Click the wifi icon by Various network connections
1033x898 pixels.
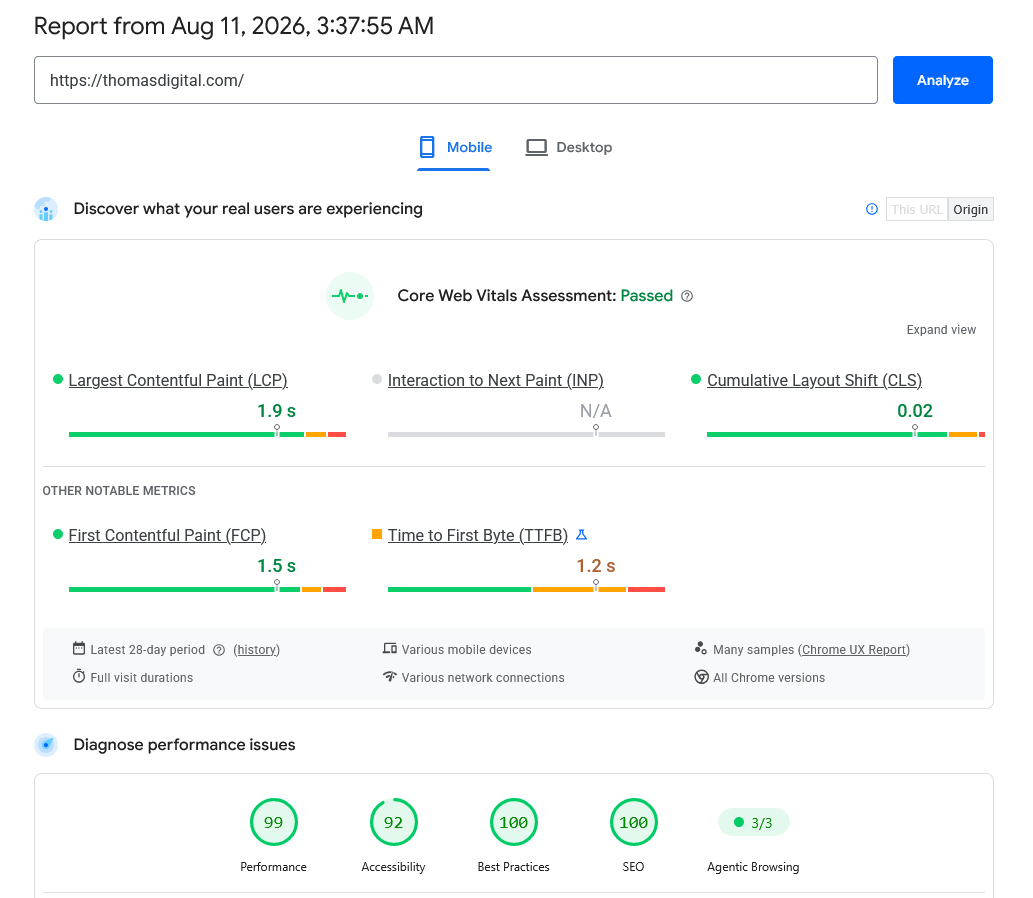tap(390, 676)
